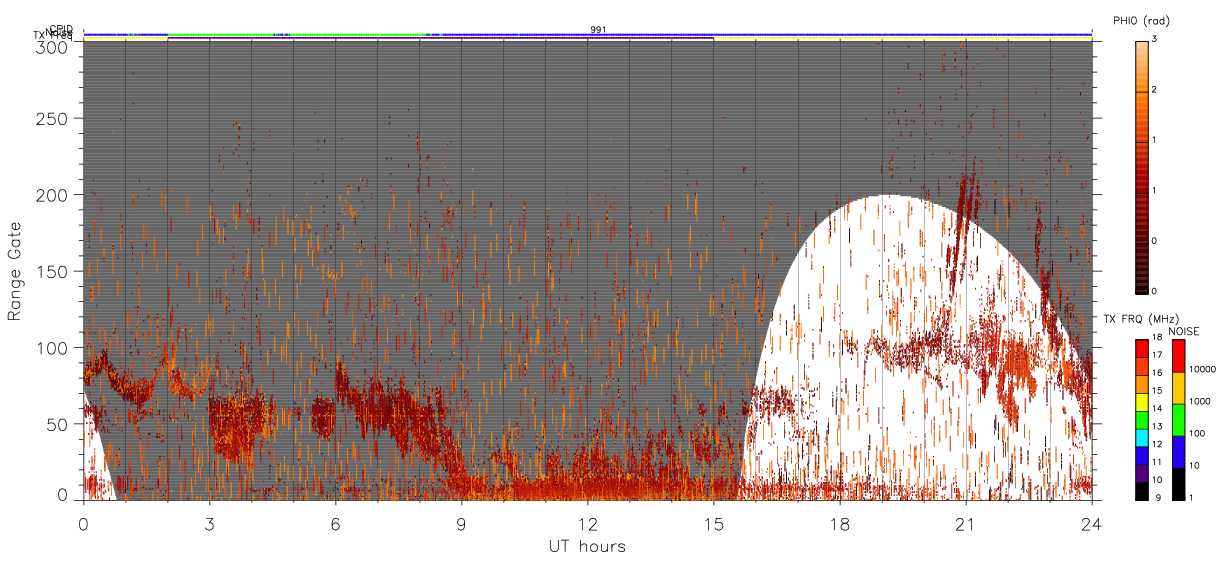Click the "991" CPID label

point(598,29)
